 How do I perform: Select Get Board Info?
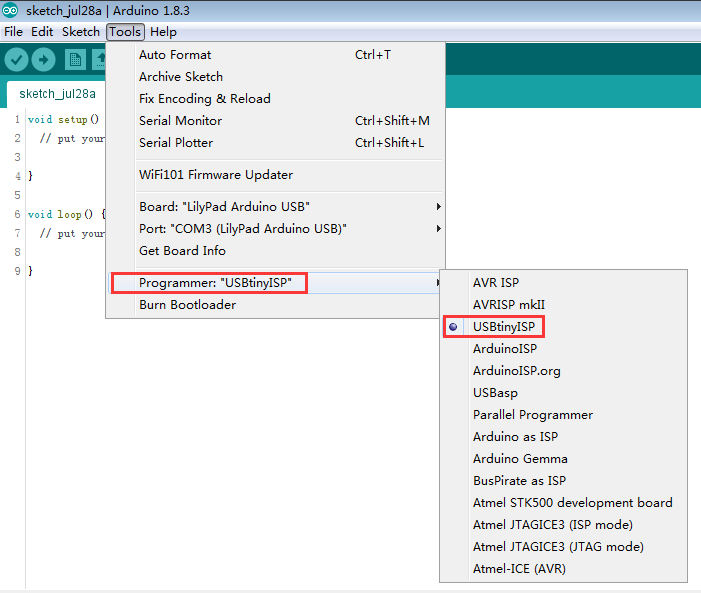pos(182,251)
